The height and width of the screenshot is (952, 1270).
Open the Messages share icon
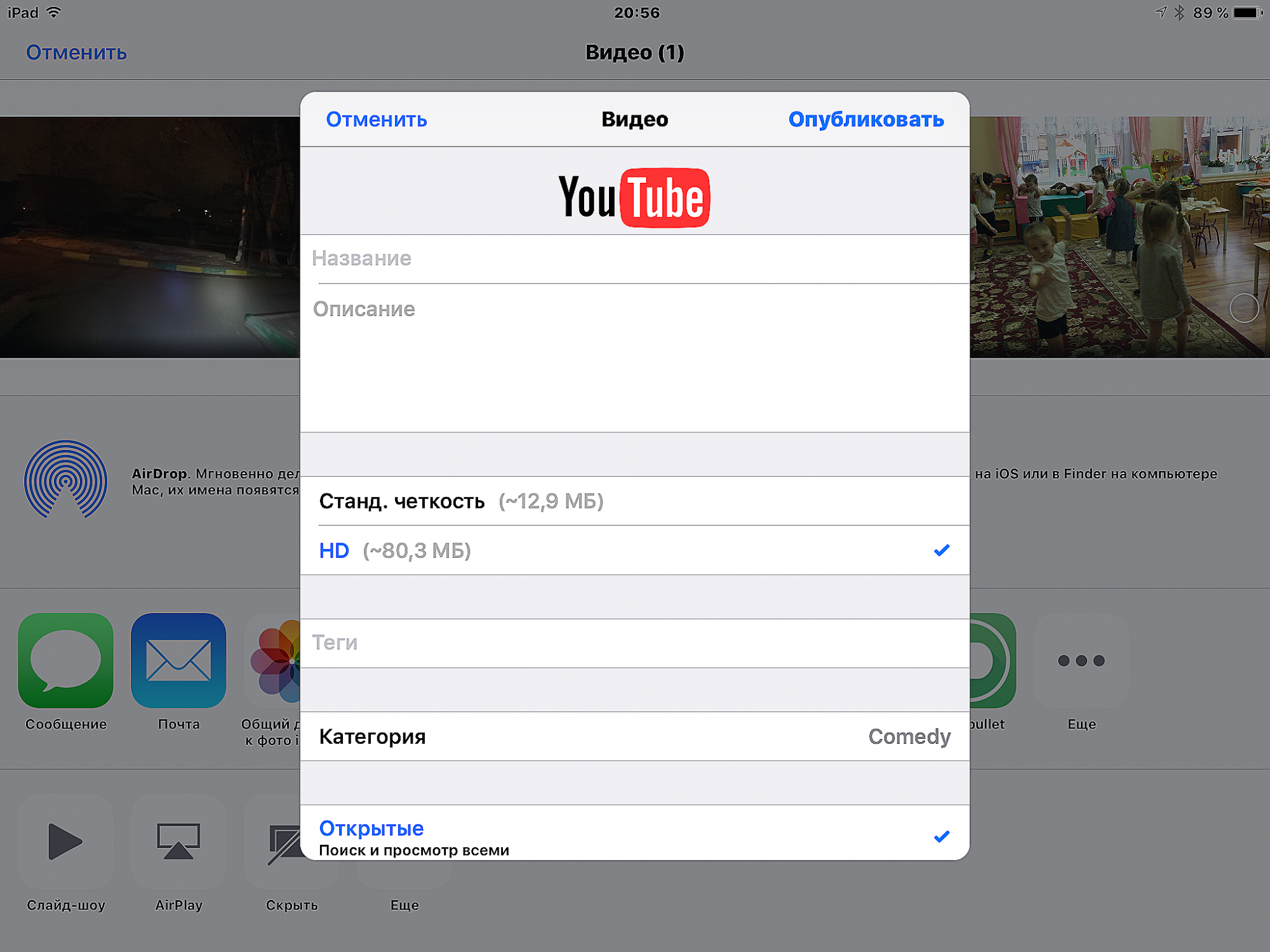(x=65, y=660)
